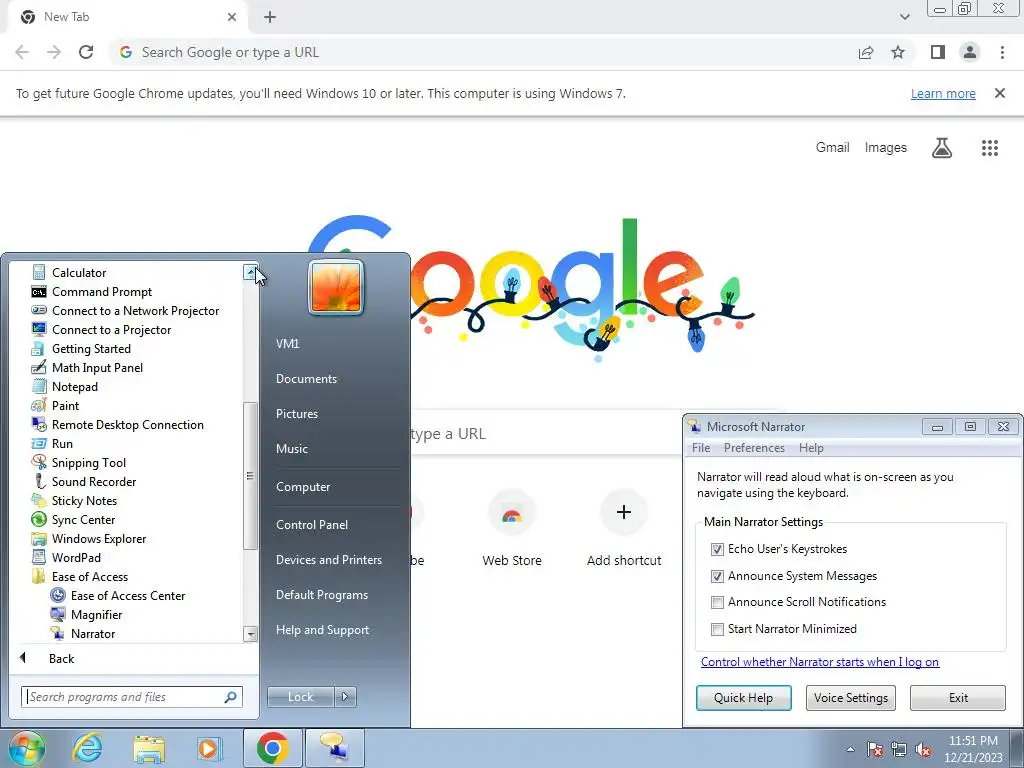Click the Chrome reload button
Screen dimensions: 1024x768
pos(86,52)
